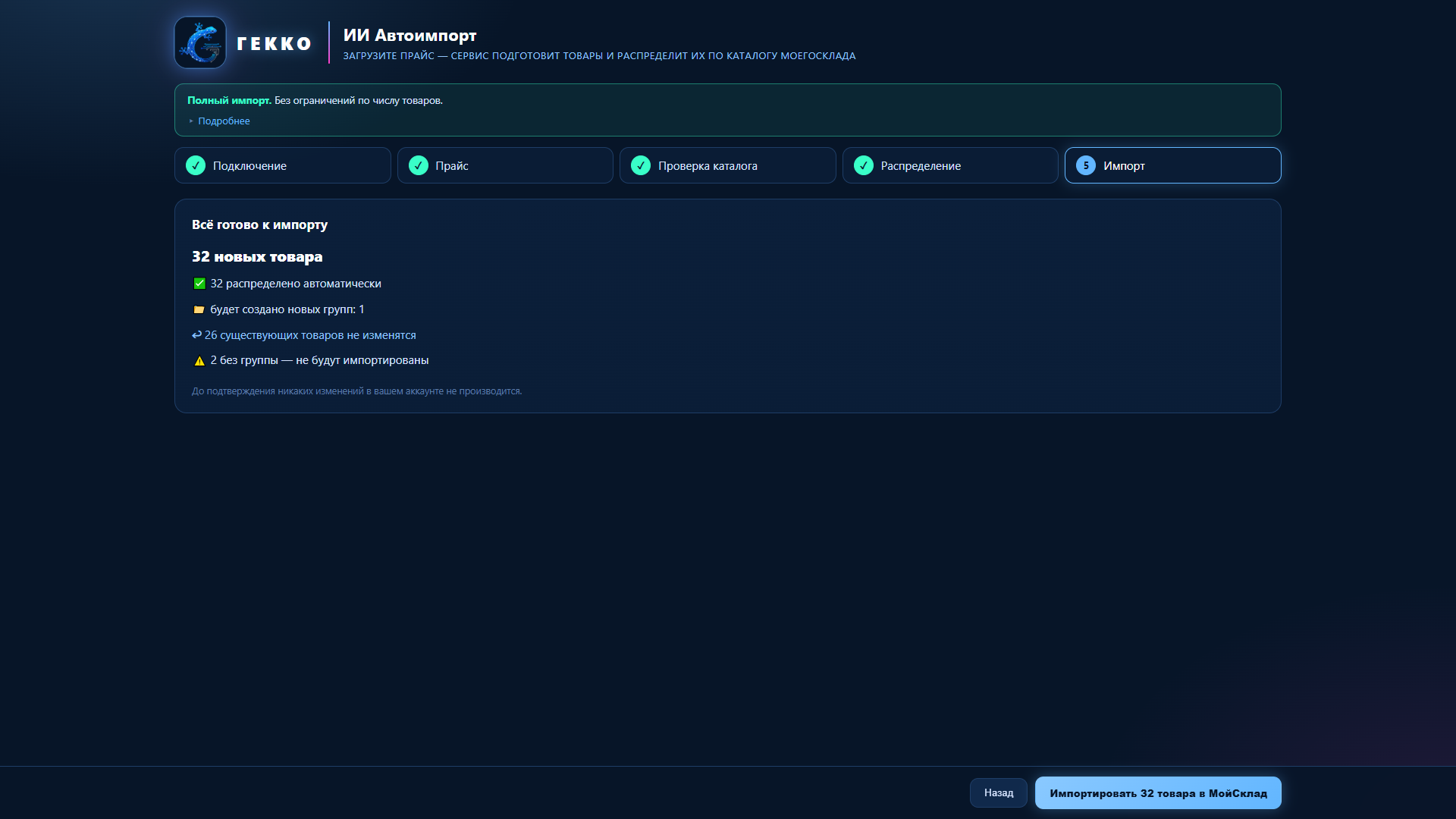Expand the Подробнее disclosure
The width and height of the screenshot is (1456, 819).
[219, 121]
